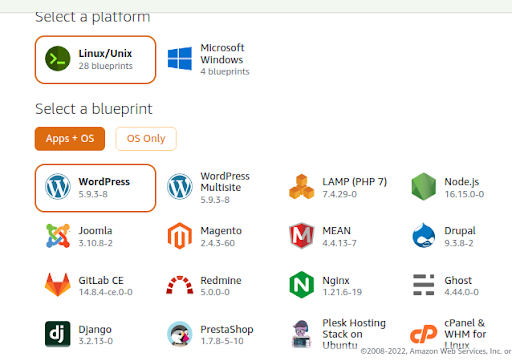
Task: Click the 28 blueprints text
Action: [106, 66]
